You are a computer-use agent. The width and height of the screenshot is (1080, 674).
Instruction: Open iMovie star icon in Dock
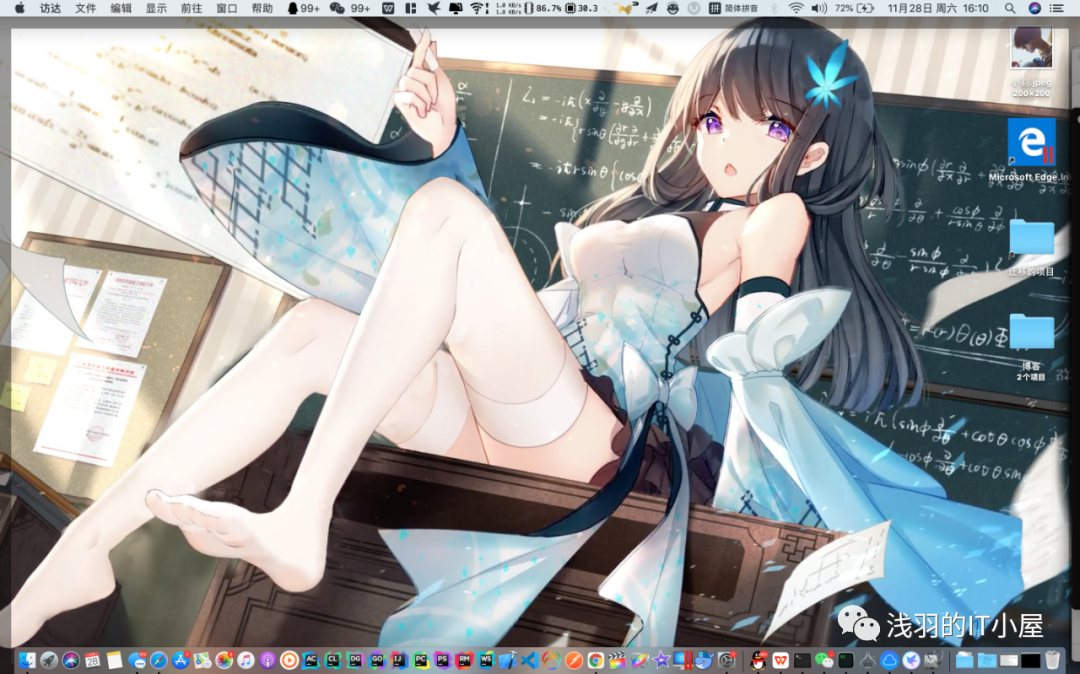point(661,660)
